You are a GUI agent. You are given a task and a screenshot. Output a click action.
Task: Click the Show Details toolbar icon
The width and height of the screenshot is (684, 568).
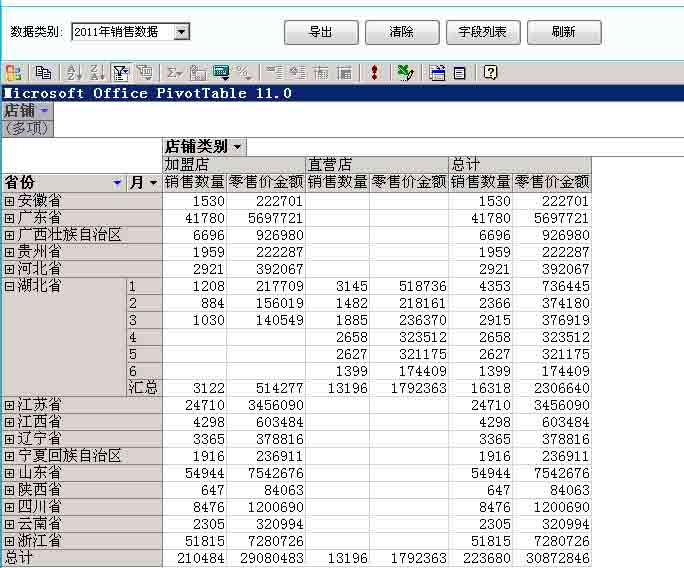pyautogui.click(x=344, y=73)
